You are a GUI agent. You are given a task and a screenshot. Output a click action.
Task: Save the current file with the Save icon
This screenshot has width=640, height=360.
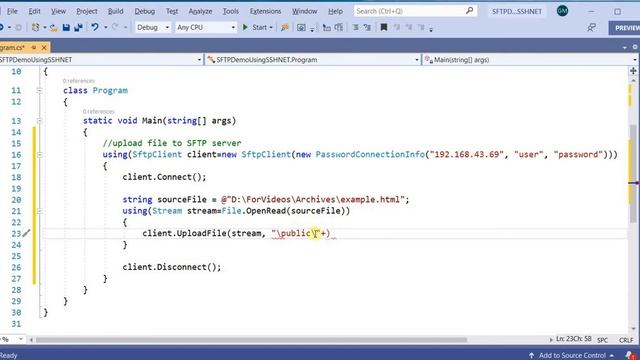[x=66, y=27]
